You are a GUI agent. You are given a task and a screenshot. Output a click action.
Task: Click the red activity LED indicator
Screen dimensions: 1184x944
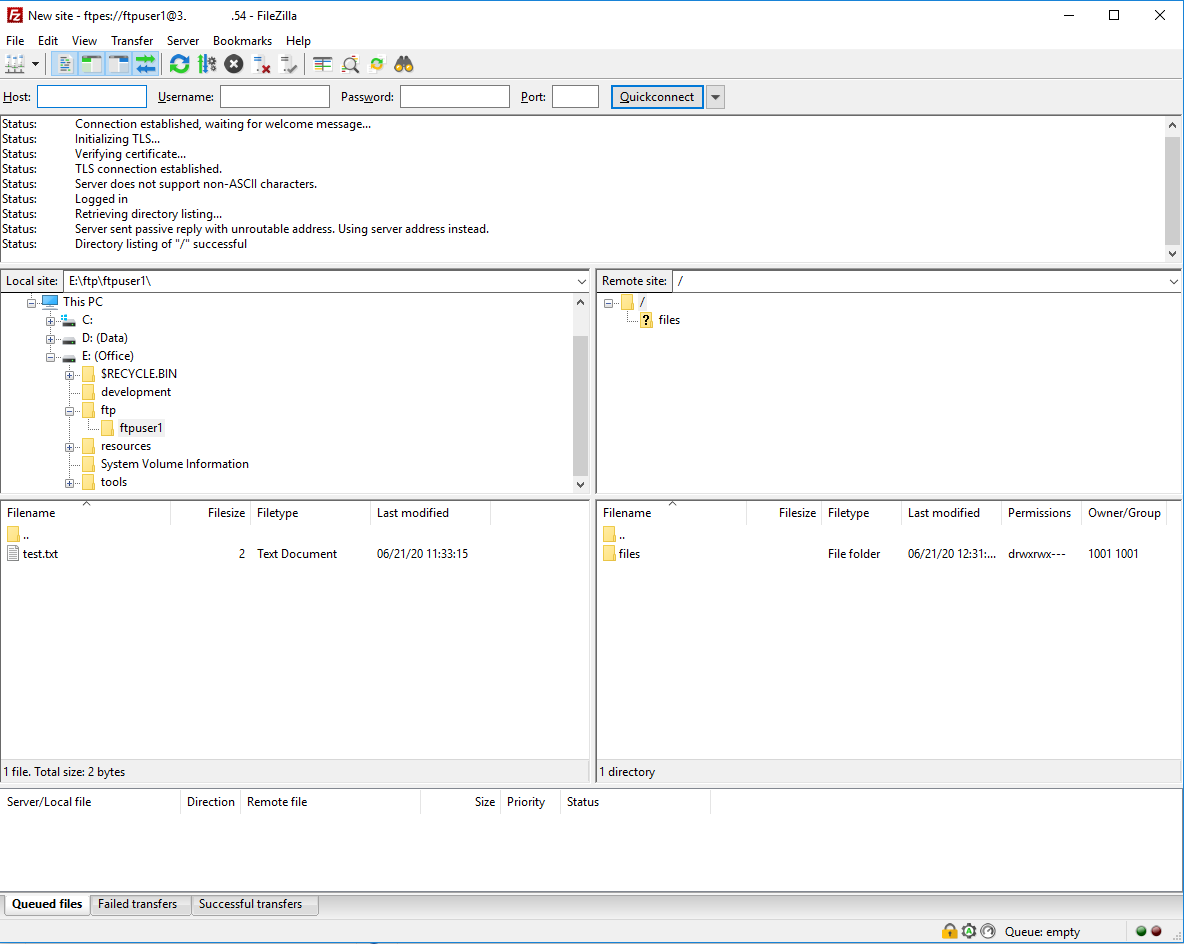(1156, 931)
